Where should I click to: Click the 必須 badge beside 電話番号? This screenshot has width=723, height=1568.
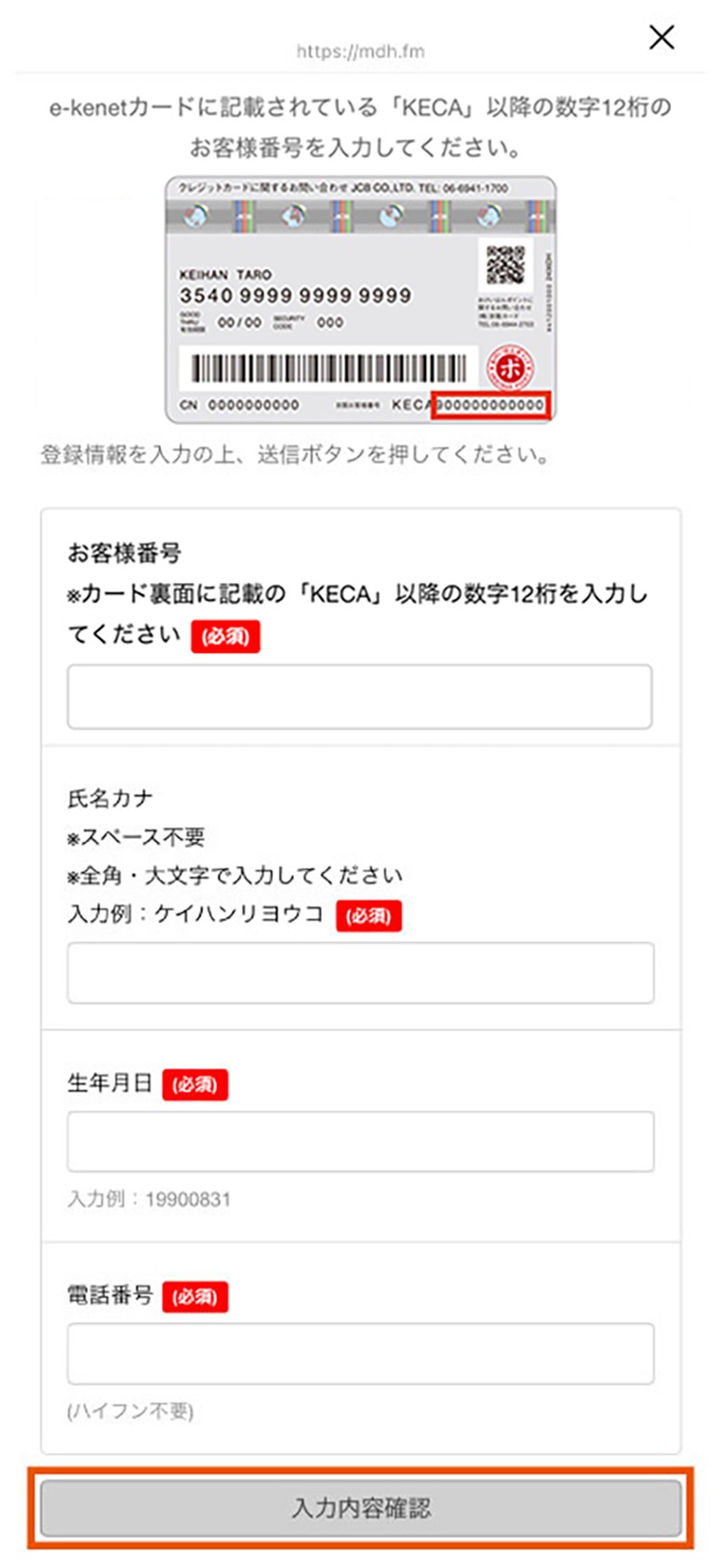(196, 1297)
